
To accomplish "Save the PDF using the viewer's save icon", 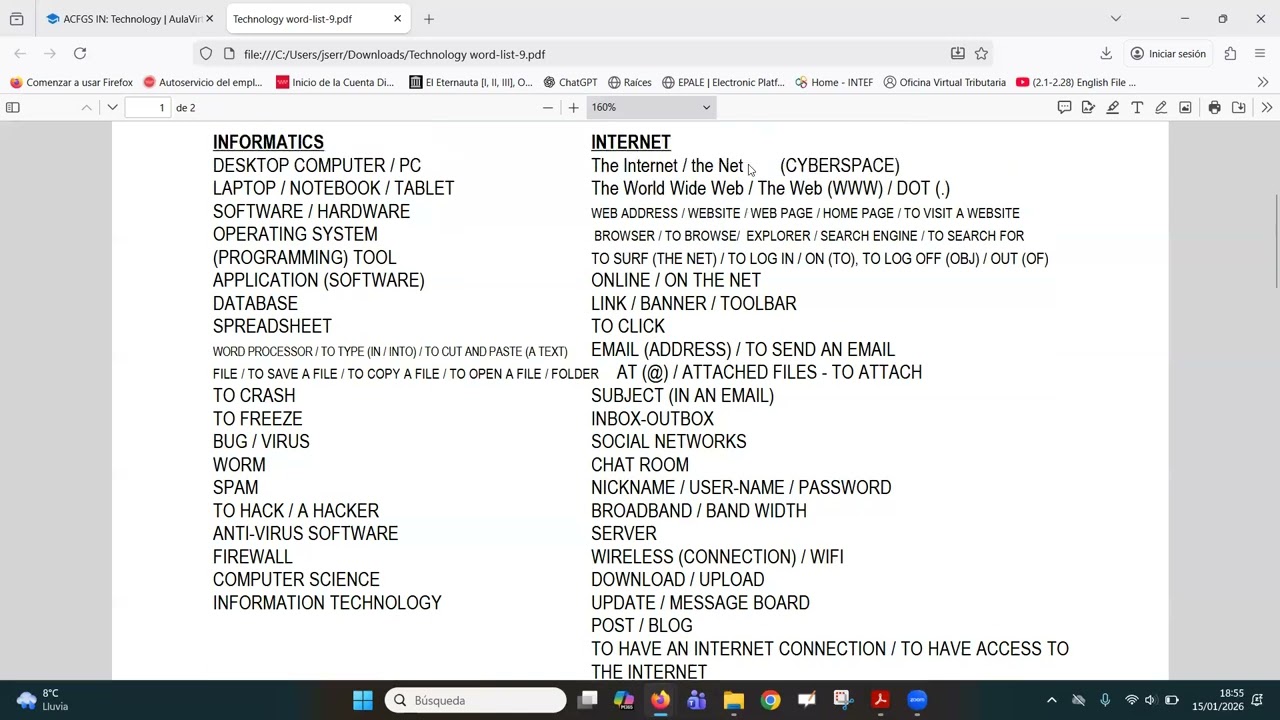I will tap(1239, 107).
